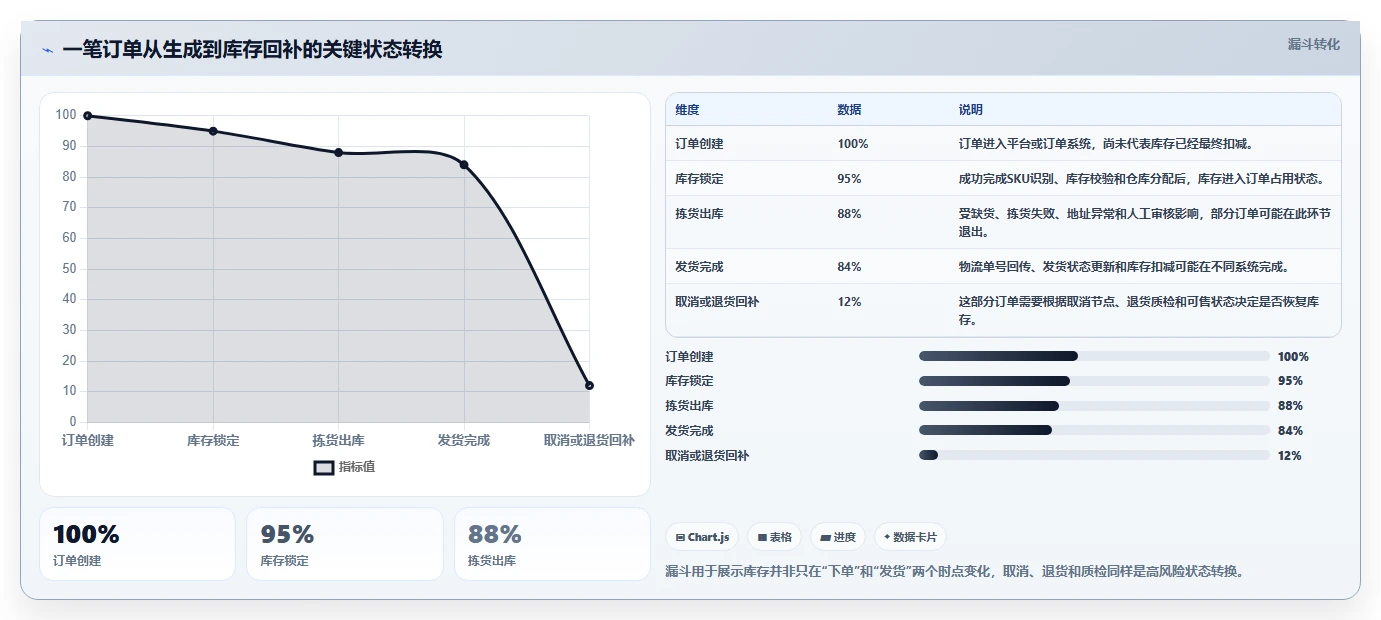1381x620 pixels.
Task: Click the 拣货出库 cell in the table
Action: pyautogui.click(x=699, y=214)
